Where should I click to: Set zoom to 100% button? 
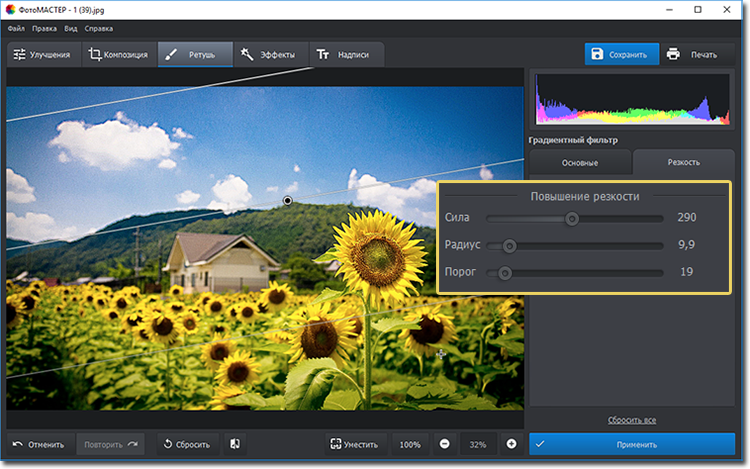coord(410,444)
